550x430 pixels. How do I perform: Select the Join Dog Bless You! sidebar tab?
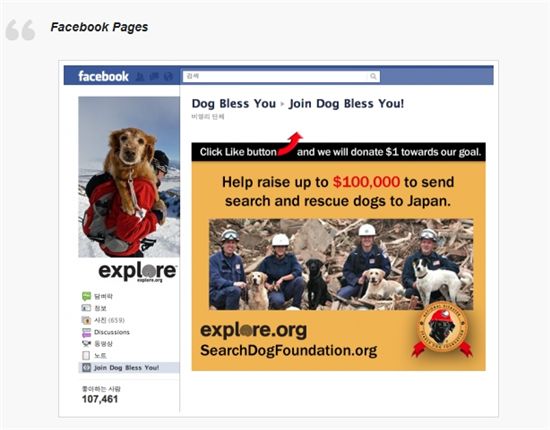129,368
